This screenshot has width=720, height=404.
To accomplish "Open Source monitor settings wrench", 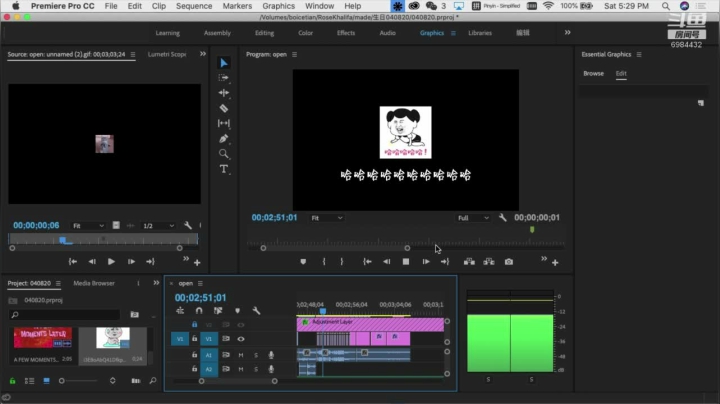I will (x=188, y=225).
